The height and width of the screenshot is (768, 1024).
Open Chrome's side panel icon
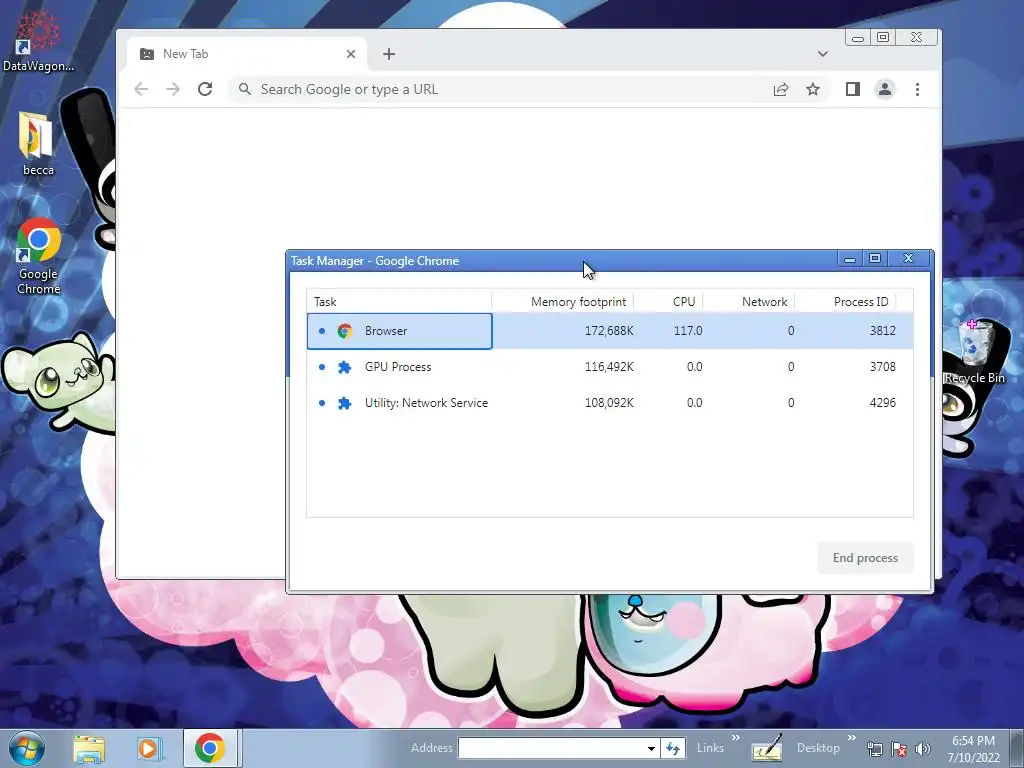852,89
